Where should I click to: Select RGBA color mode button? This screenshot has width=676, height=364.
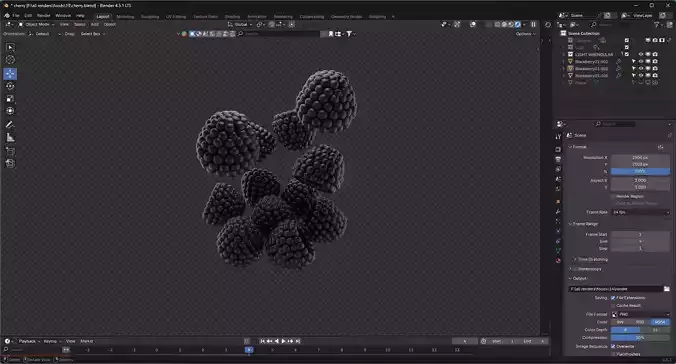tap(660, 322)
